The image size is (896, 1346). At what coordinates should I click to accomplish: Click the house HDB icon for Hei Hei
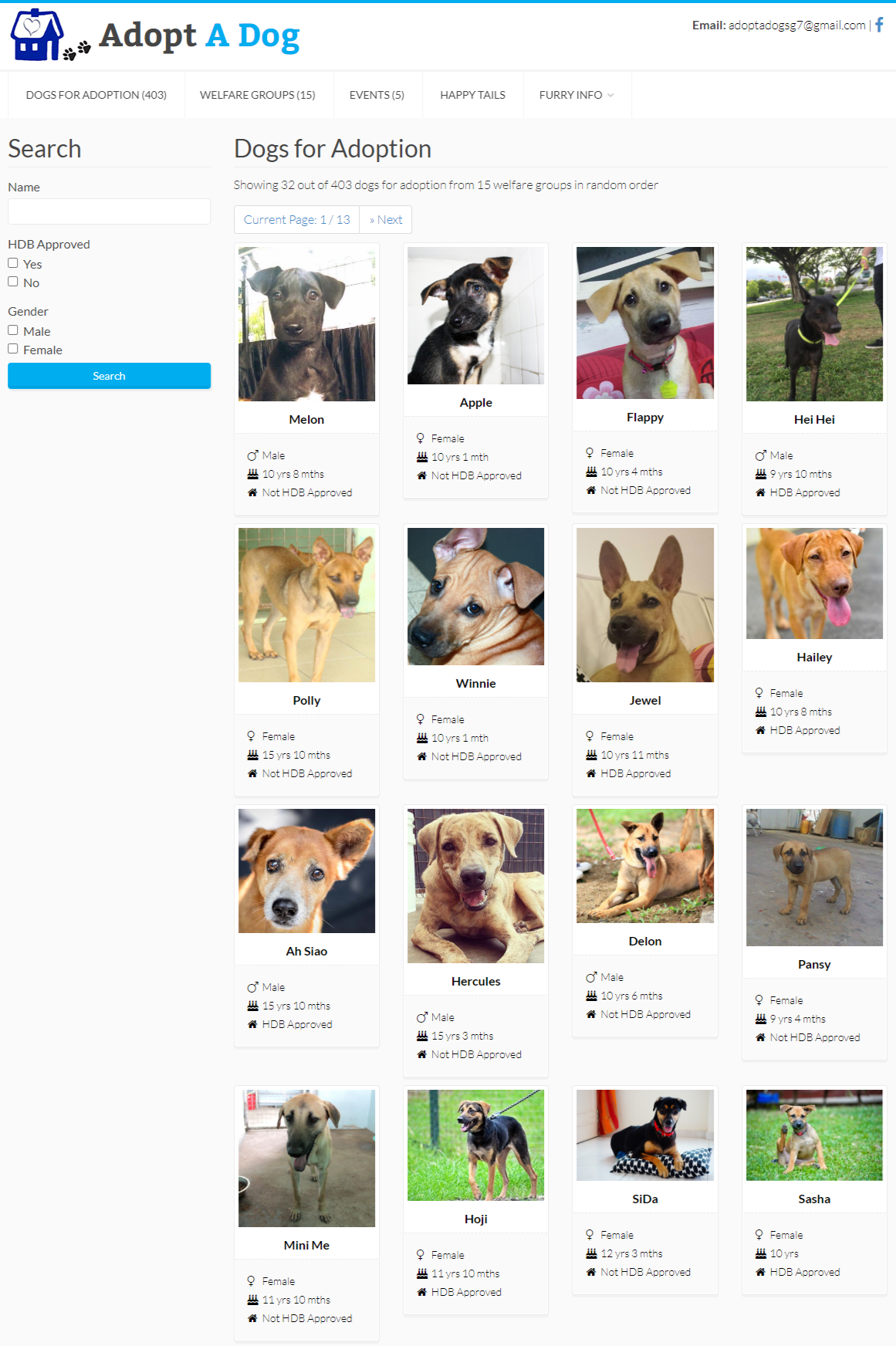click(760, 492)
